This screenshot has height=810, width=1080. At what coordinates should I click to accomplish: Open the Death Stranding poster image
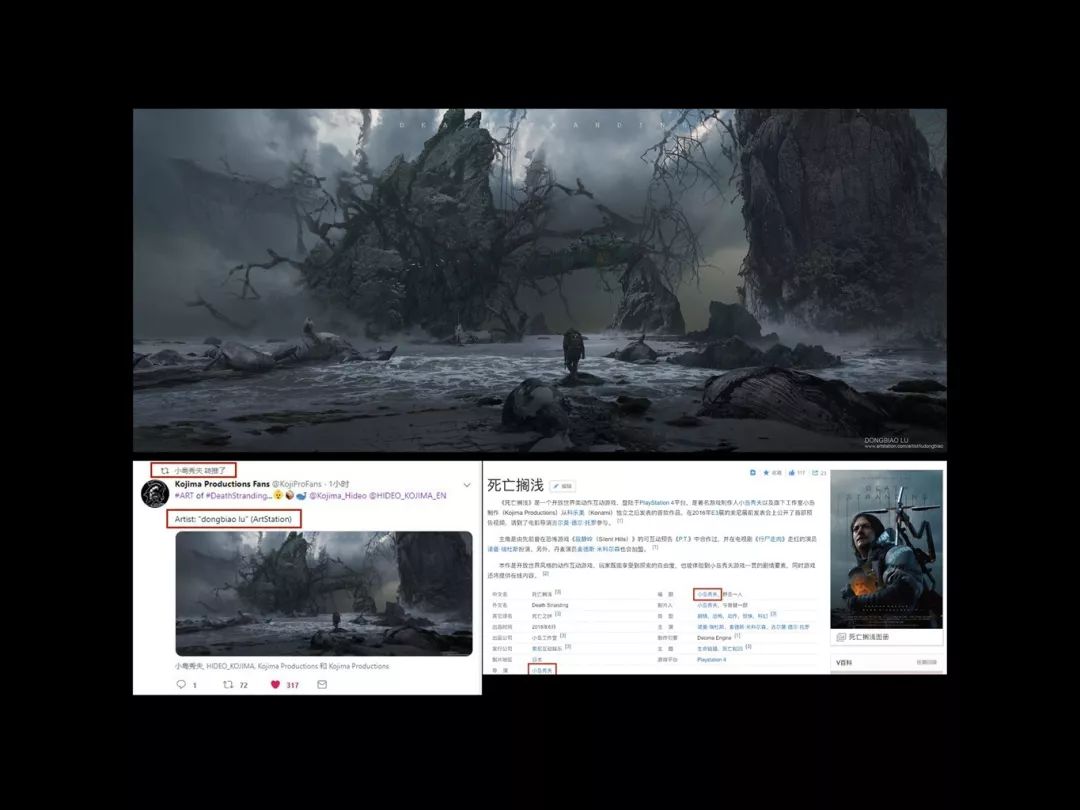[x=886, y=549]
